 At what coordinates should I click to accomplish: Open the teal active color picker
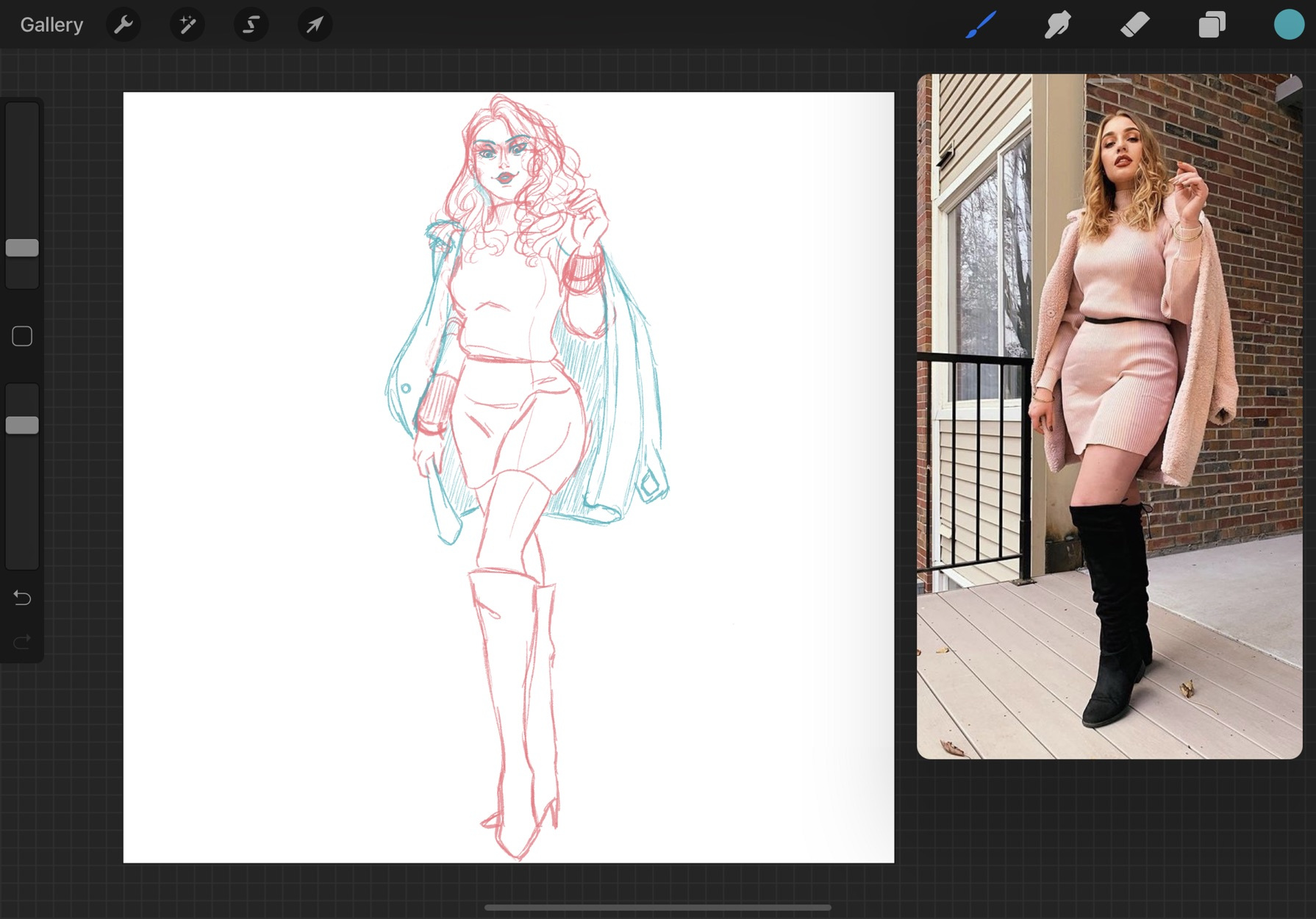(x=1288, y=24)
